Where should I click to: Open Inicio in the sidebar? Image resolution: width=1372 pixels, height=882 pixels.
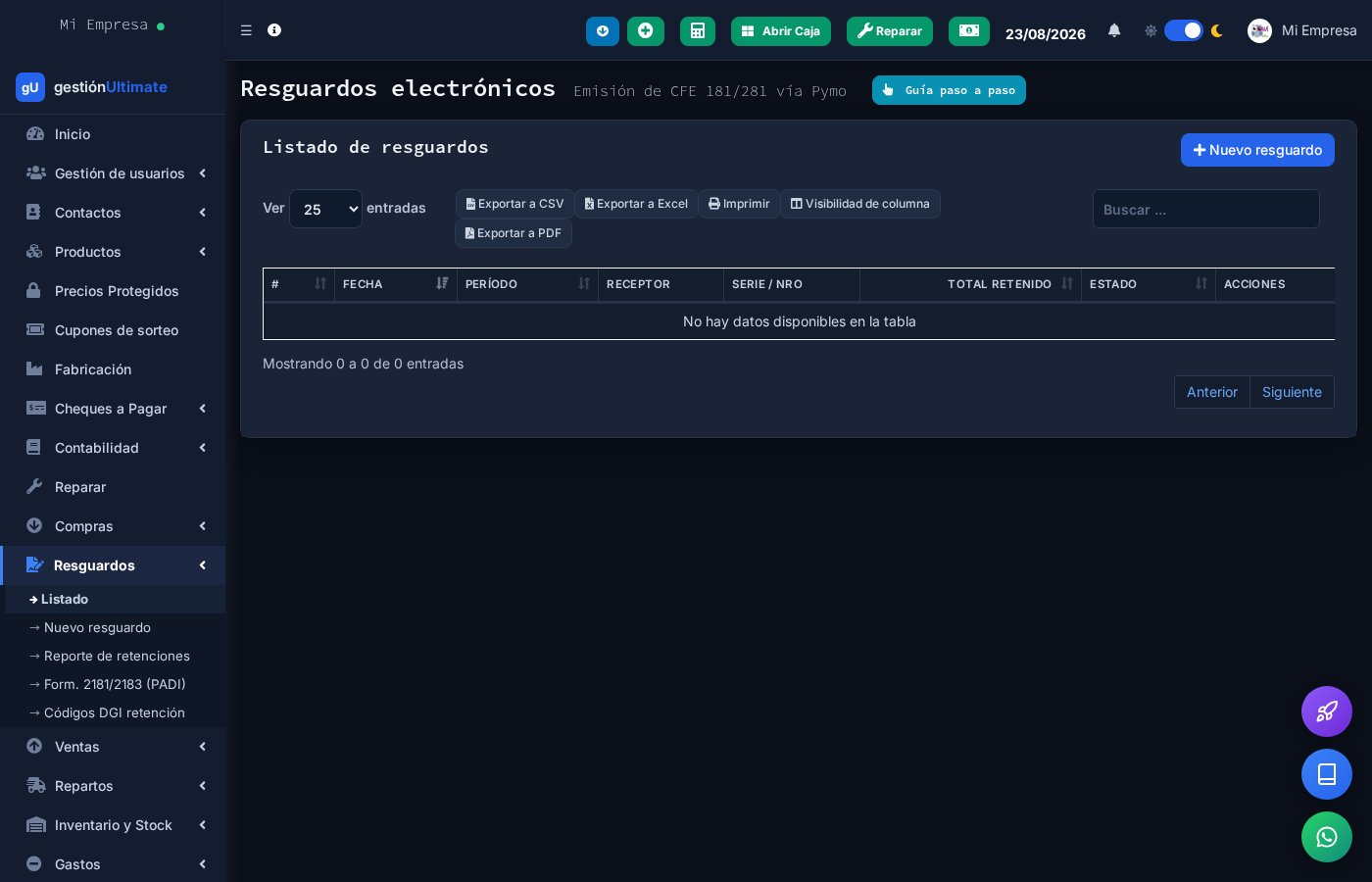point(113,134)
